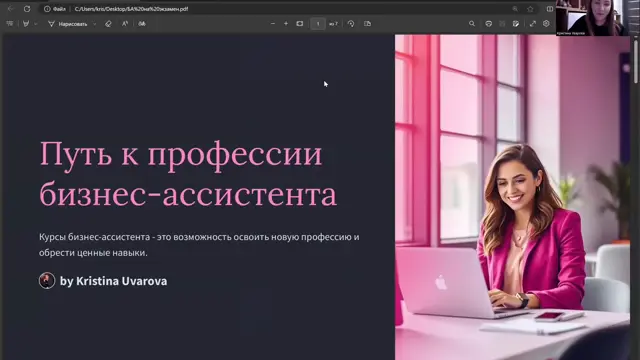Expand the Нарисовать options arrow
The height and width of the screenshot is (360, 640).
click(x=95, y=24)
